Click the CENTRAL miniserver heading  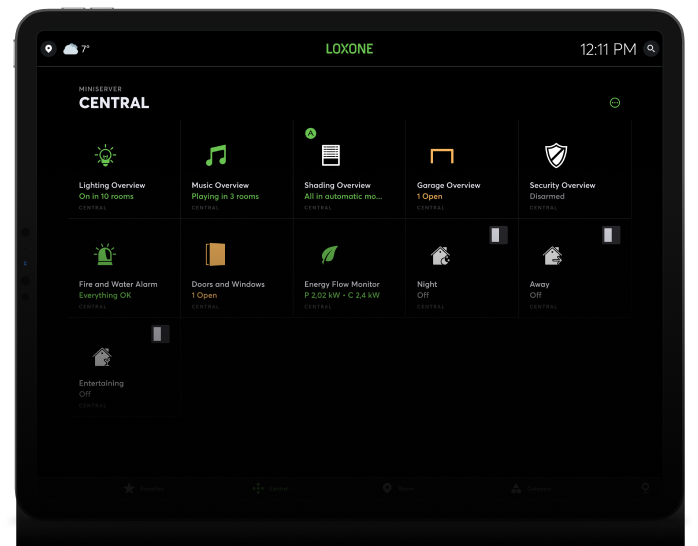[x=114, y=103]
